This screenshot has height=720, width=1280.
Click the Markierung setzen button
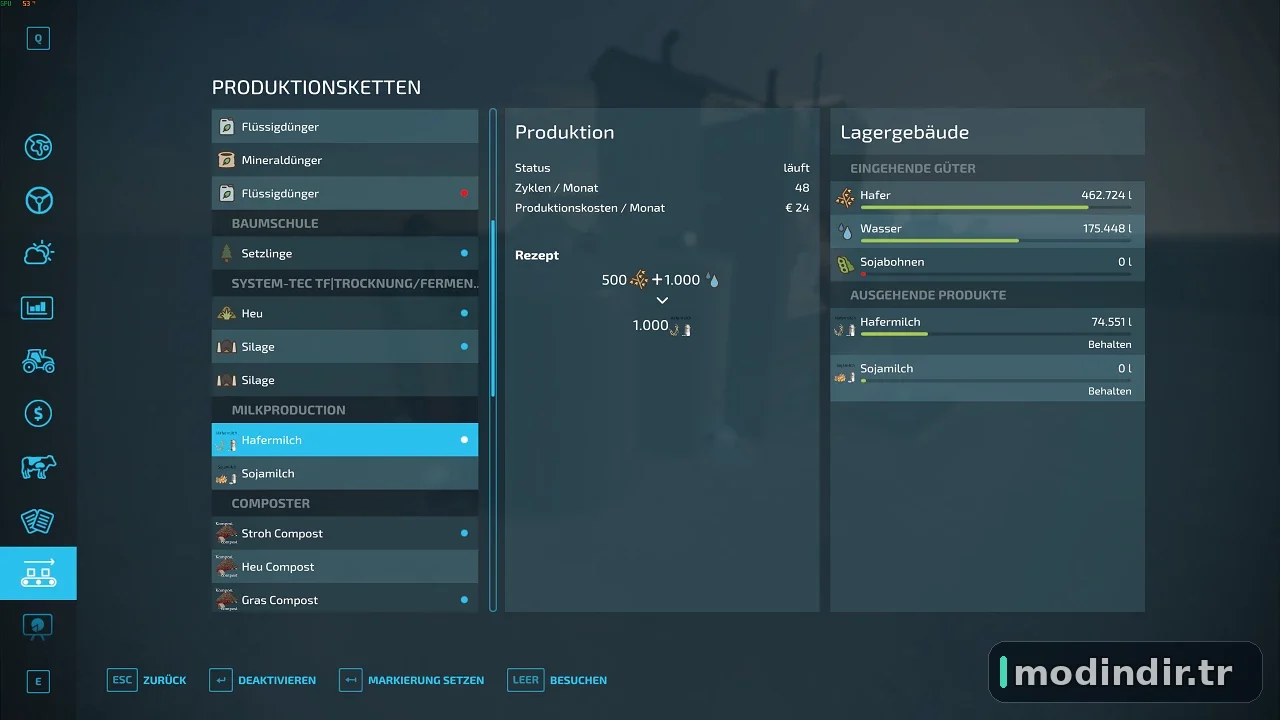[x=412, y=680]
